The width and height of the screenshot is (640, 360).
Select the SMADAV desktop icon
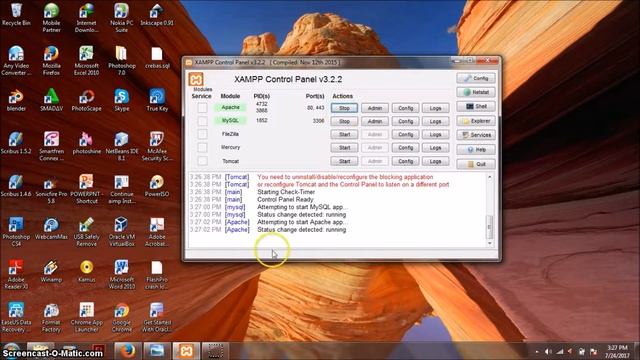click(x=51, y=100)
